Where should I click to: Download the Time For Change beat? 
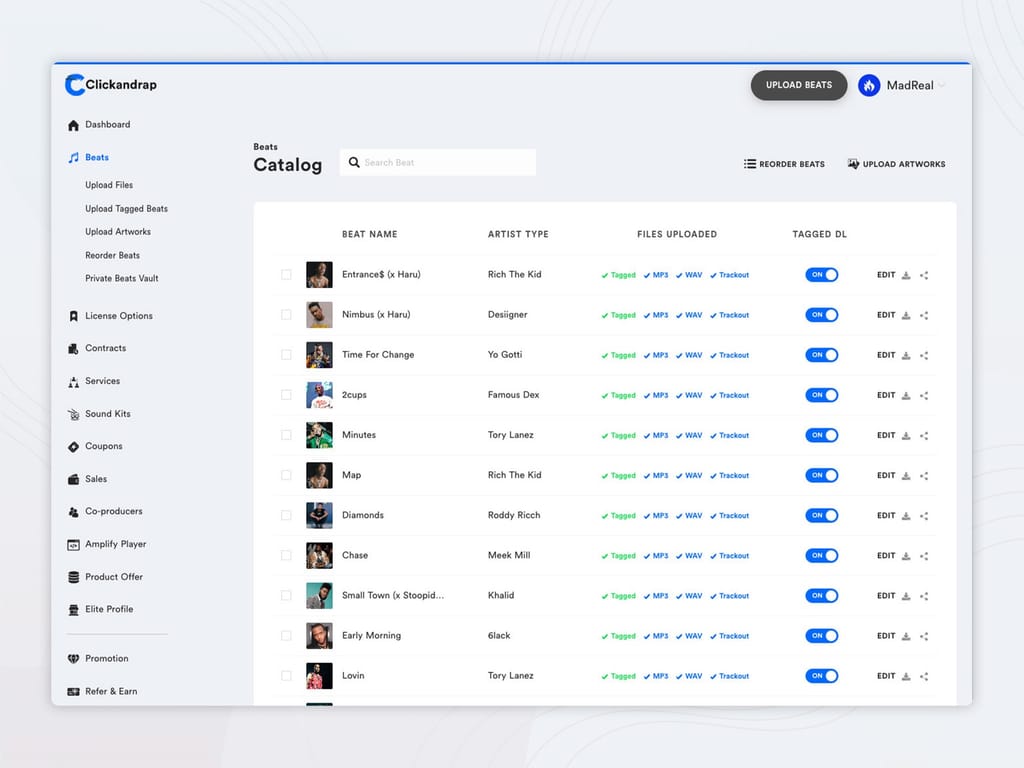click(x=906, y=355)
